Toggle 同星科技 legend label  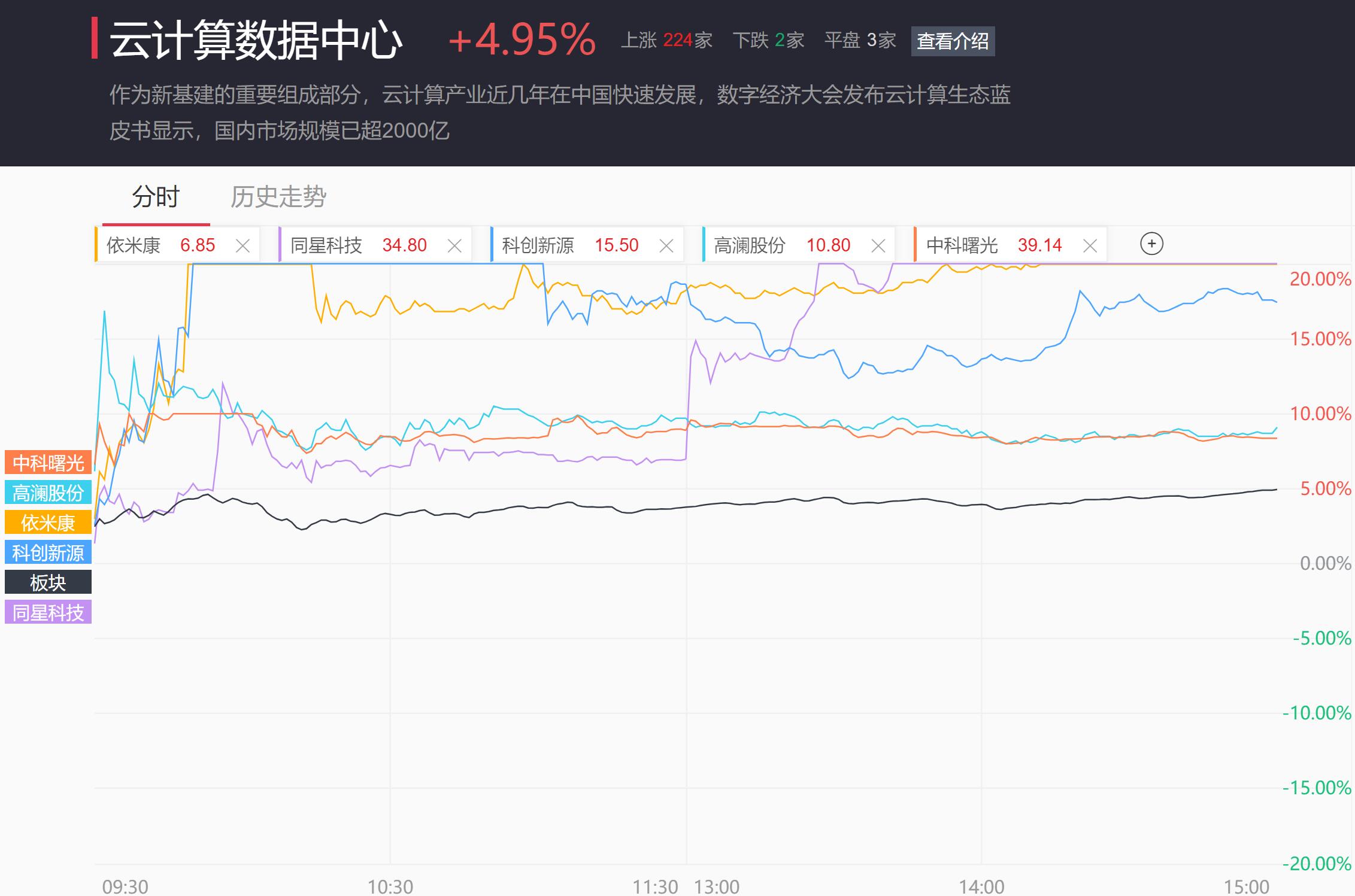[48, 612]
